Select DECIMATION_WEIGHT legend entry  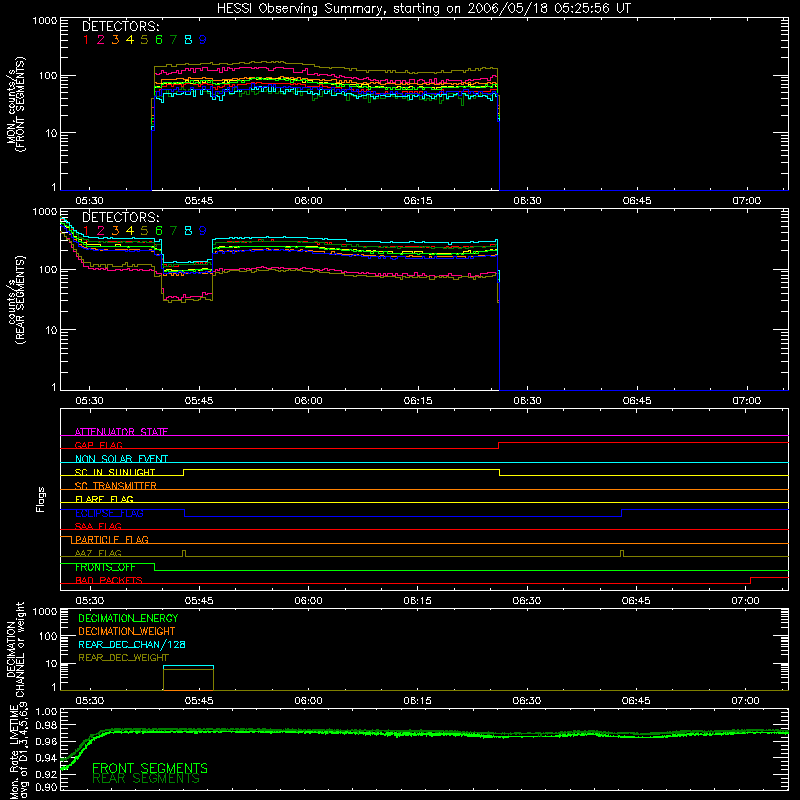pyautogui.click(x=127, y=631)
